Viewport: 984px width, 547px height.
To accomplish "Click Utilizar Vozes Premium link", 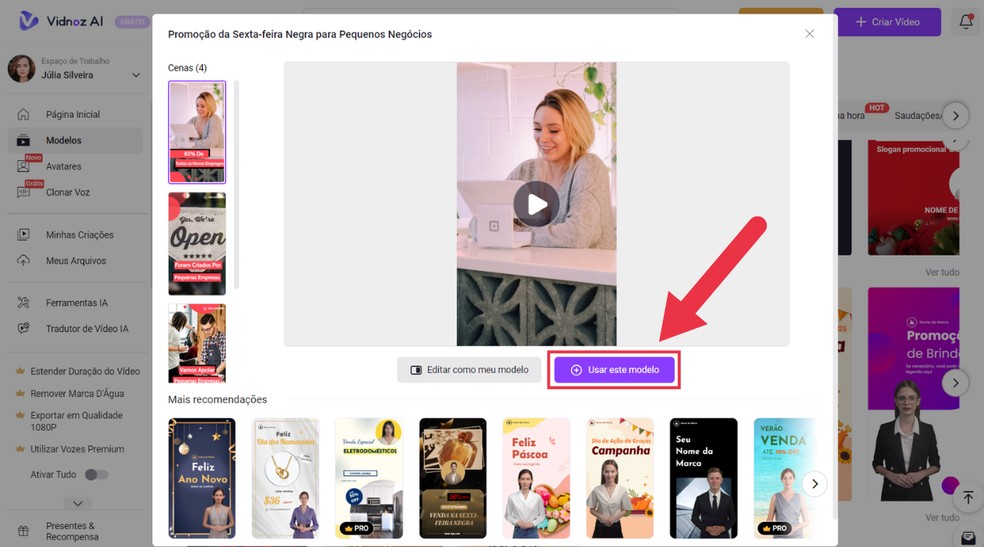I will 77,449.
